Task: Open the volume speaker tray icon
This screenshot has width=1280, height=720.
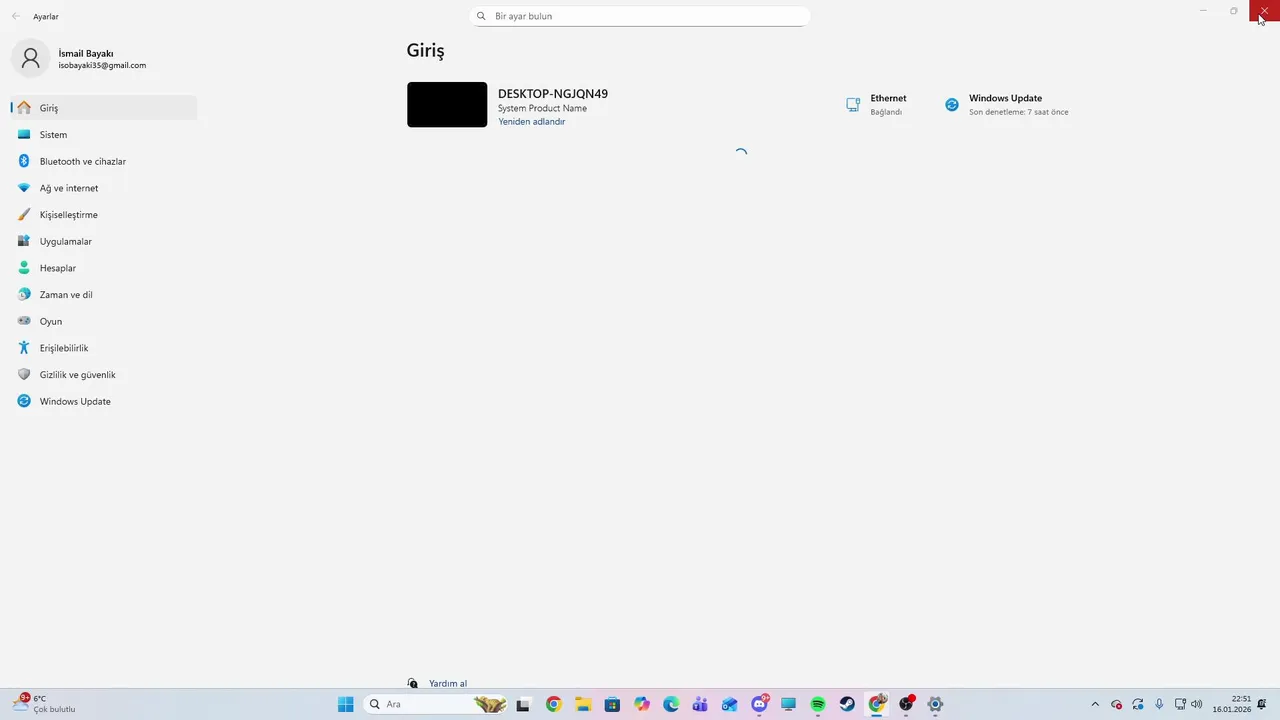Action: click(x=1197, y=704)
